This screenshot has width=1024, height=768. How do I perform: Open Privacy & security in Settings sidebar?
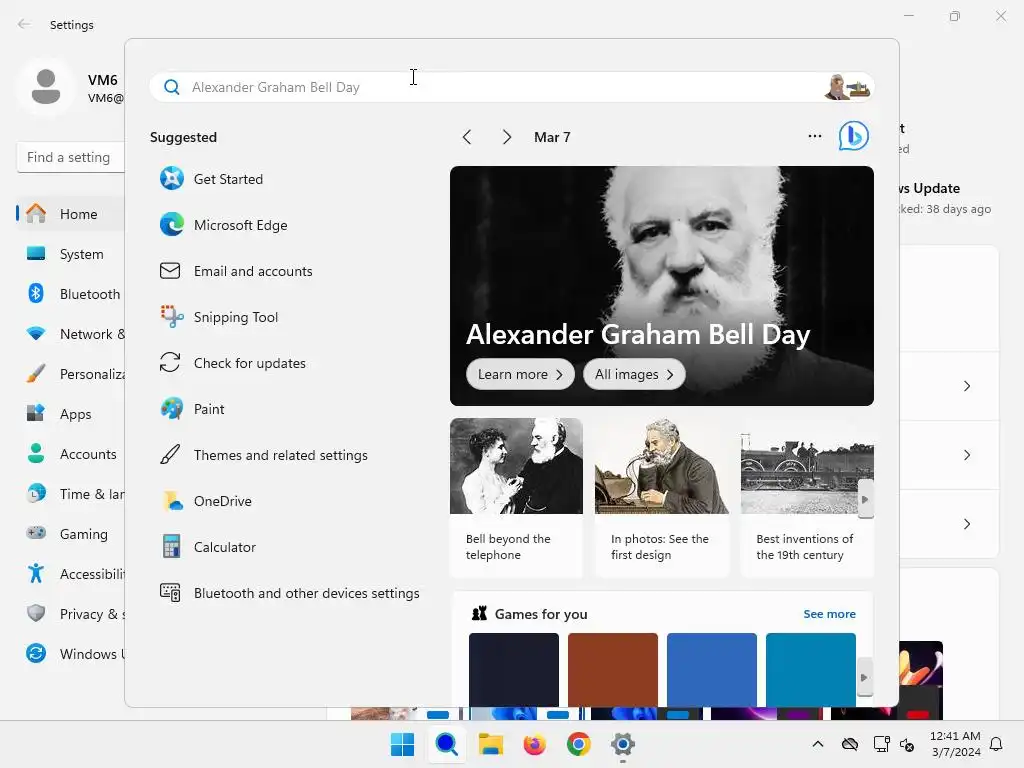[71, 614]
